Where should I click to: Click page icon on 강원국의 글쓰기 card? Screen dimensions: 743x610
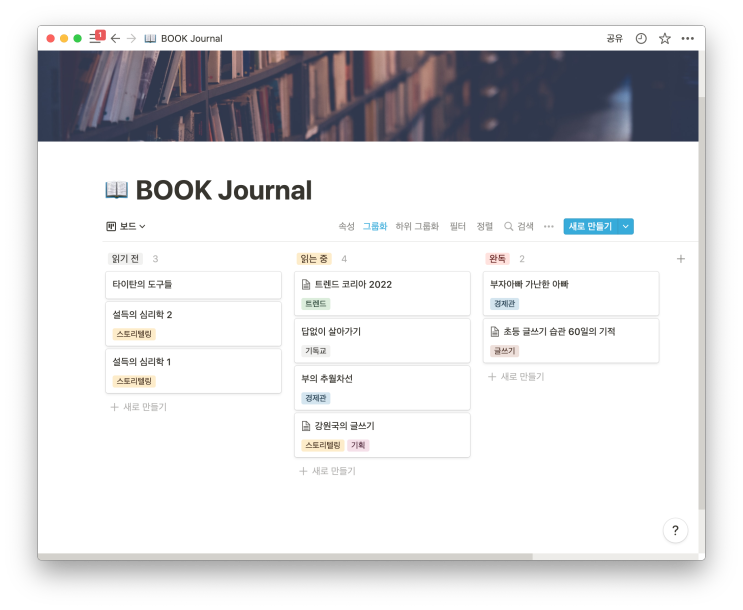[306, 426]
